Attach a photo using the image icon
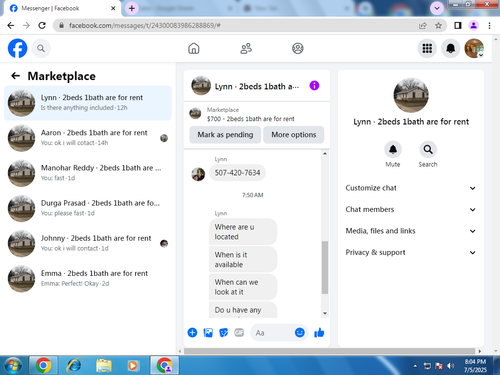 pyautogui.click(x=208, y=332)
